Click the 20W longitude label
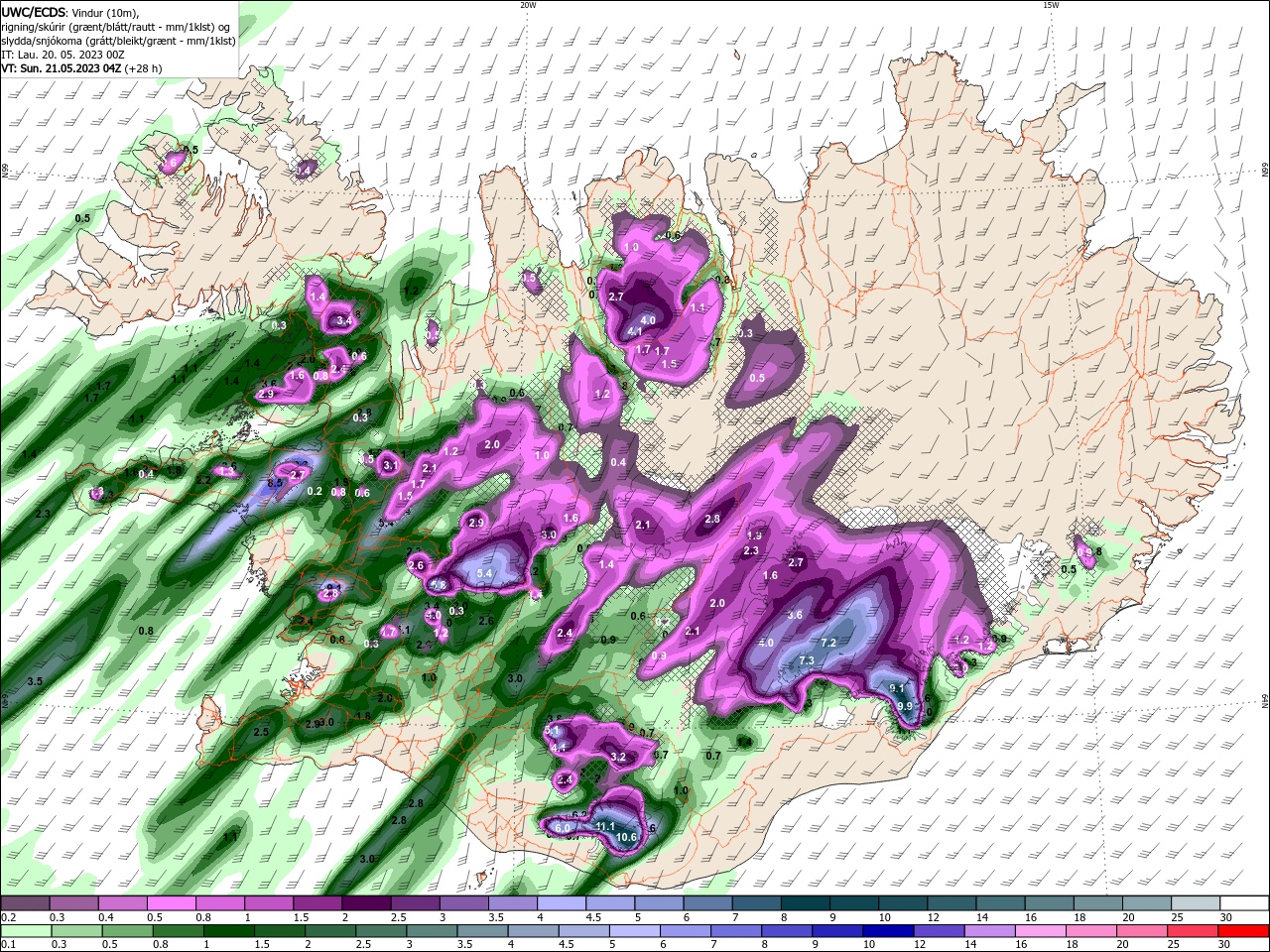This screenshot has height=952, width=1270. coord(529,5)
